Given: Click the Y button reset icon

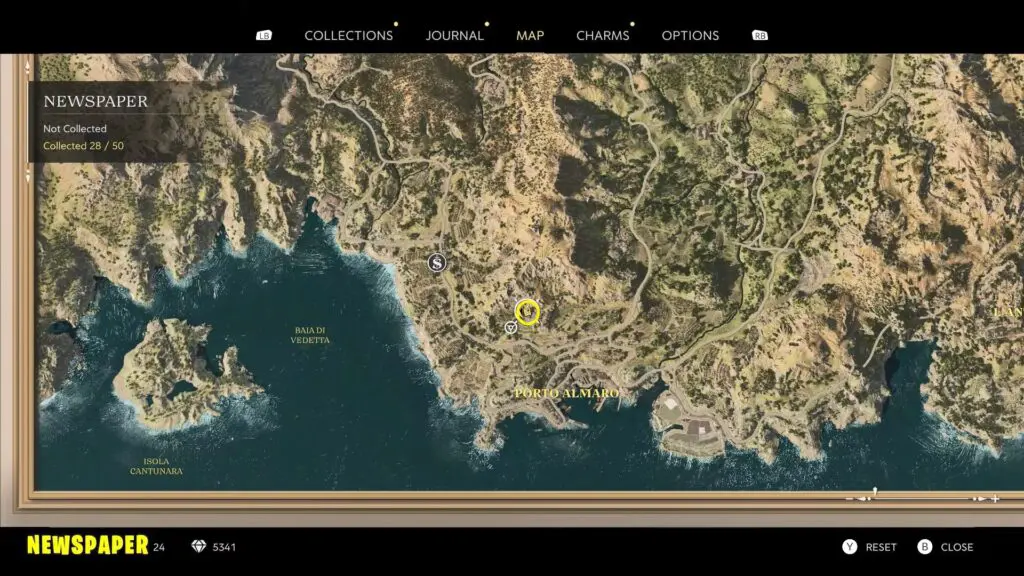Looking at the screenshot, I should click(x=849, y=547).
